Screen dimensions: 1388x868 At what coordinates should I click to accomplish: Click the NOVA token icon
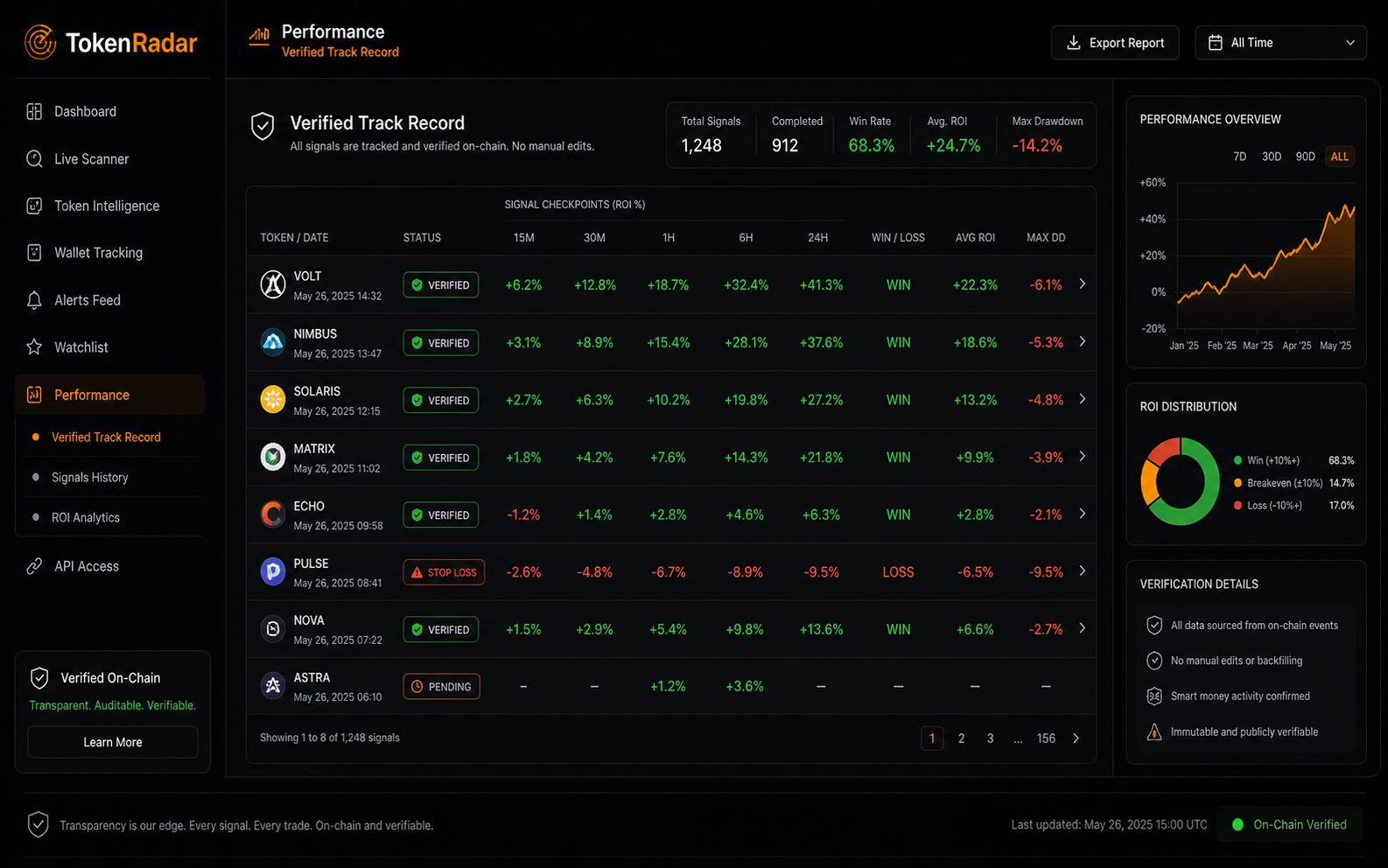point(273,629)
